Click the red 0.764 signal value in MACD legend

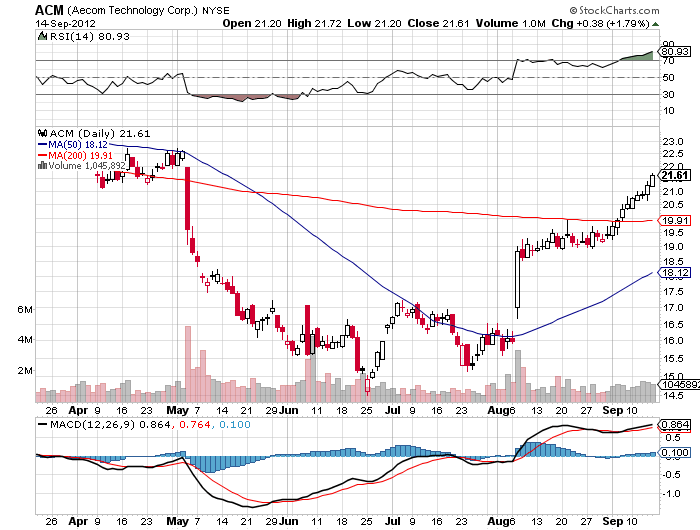tap(195, 425)
